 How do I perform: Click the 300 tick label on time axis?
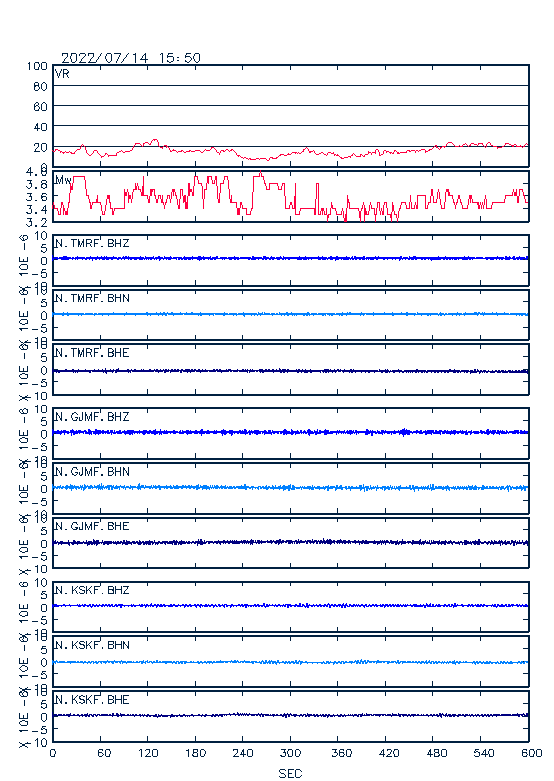coord(290,753)
